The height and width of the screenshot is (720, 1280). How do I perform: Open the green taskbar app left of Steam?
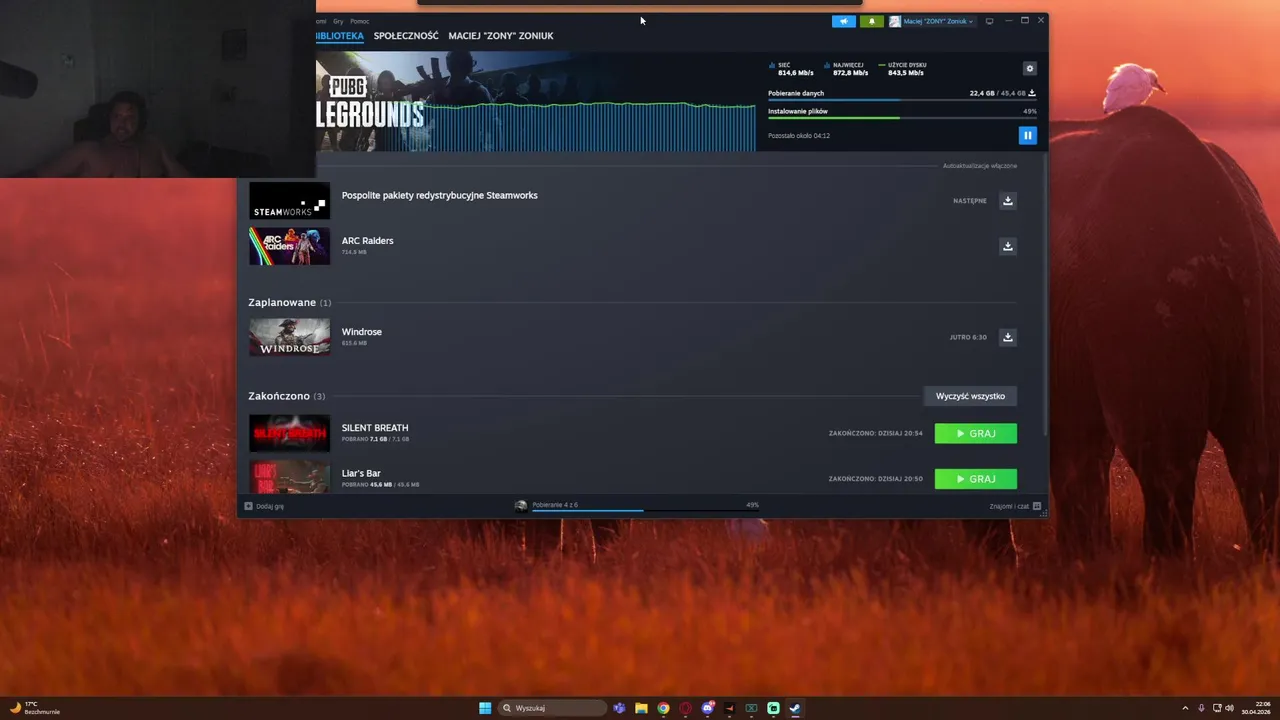pyautogui.click(x=773, y=708)
